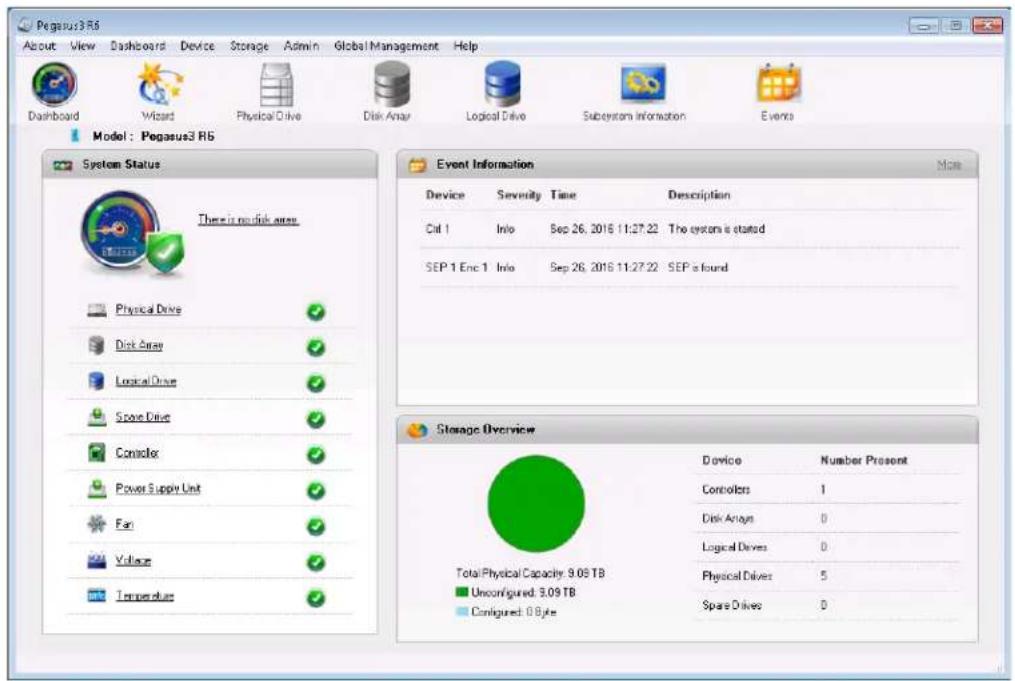Screen dimensions: 1015x681
Task: Open the Controller status link
Action: pyautogui.click(x=137, y=453)
